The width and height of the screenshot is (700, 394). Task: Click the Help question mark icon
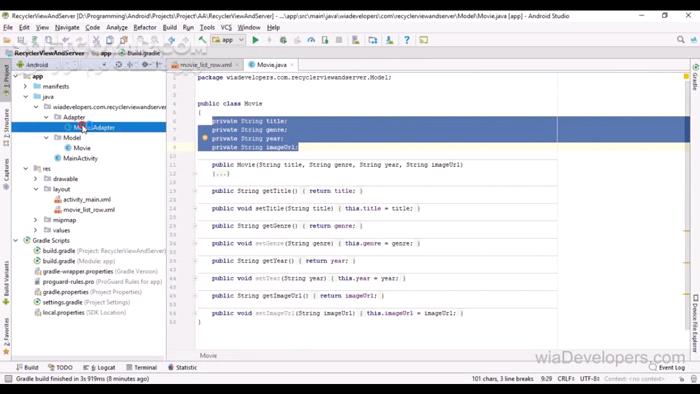tap(407, 40)
